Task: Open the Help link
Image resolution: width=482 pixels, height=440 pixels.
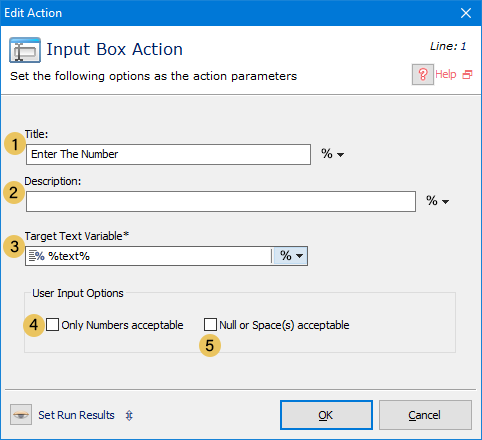Action: (446, 74)
